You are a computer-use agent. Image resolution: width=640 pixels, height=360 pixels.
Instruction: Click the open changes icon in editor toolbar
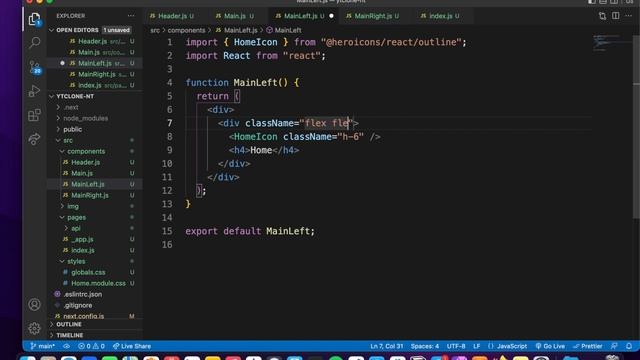602,16
